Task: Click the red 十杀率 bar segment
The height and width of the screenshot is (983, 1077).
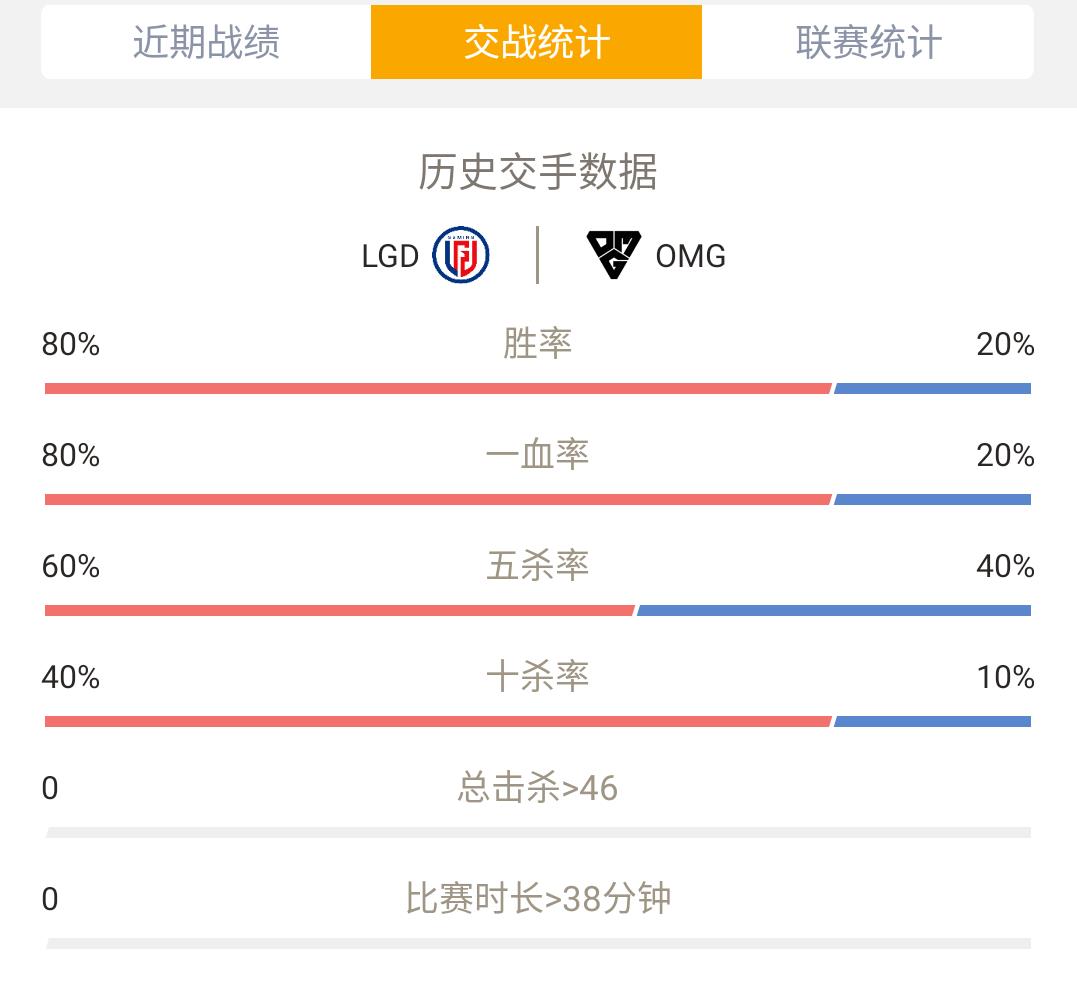Action: click(438, 721)
